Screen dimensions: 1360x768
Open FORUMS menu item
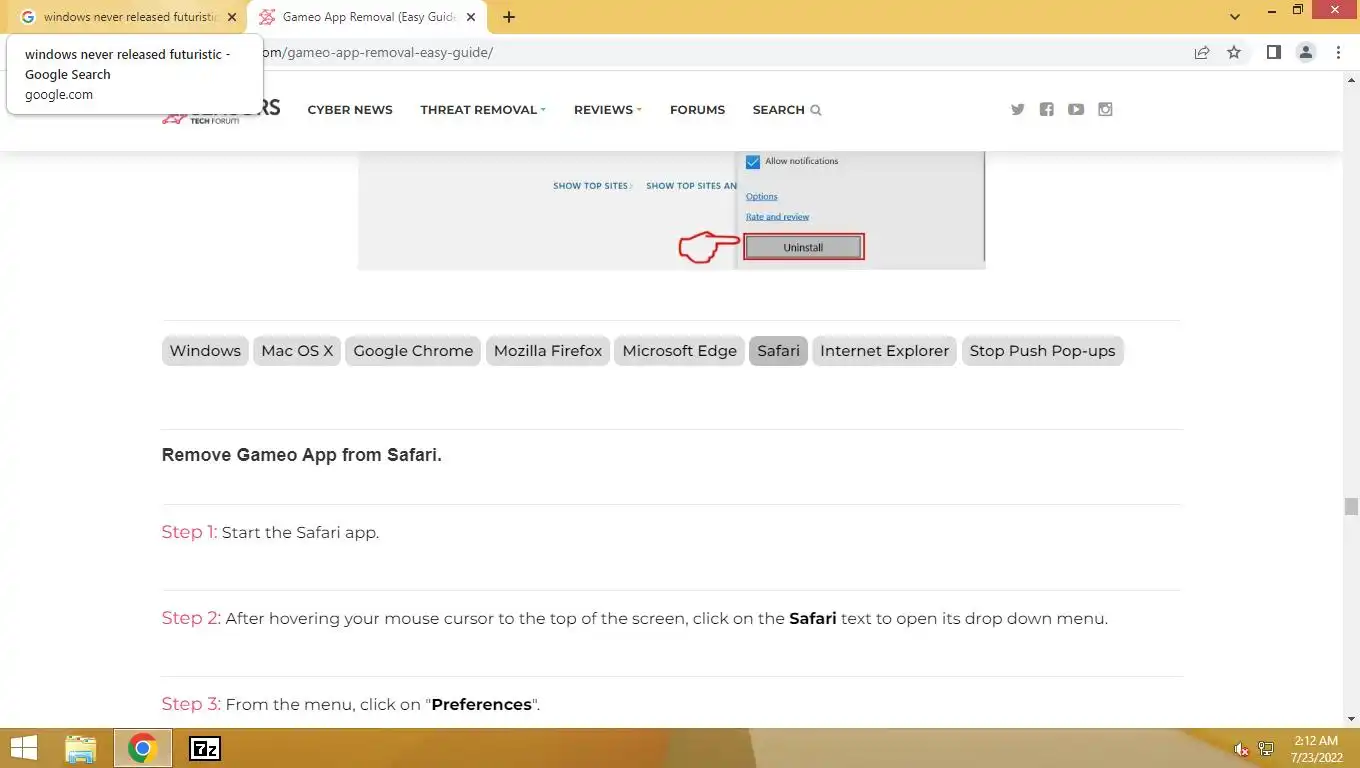(x=697, y=110)
